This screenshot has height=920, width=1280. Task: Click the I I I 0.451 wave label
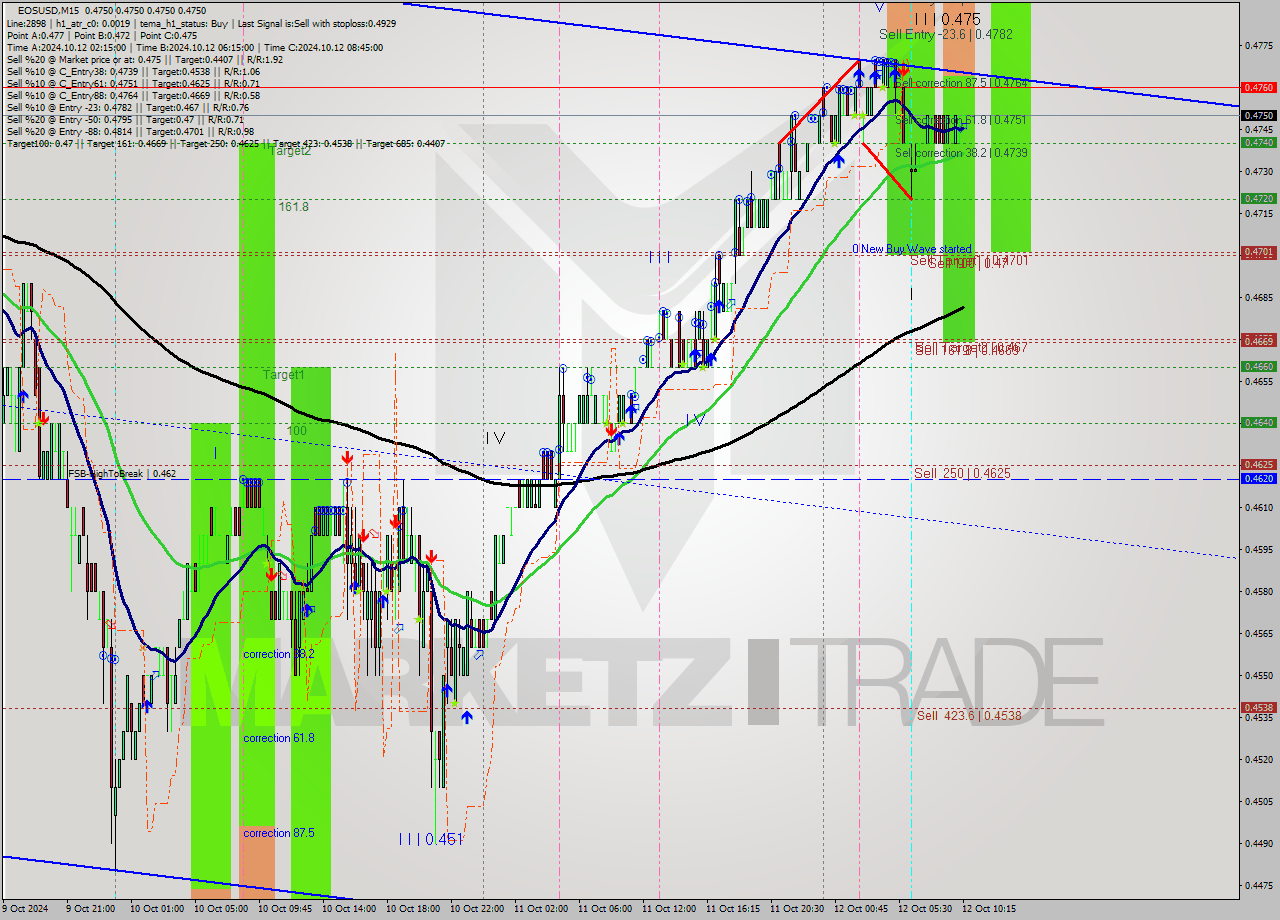pyautogui.click(x=430, y=839)
